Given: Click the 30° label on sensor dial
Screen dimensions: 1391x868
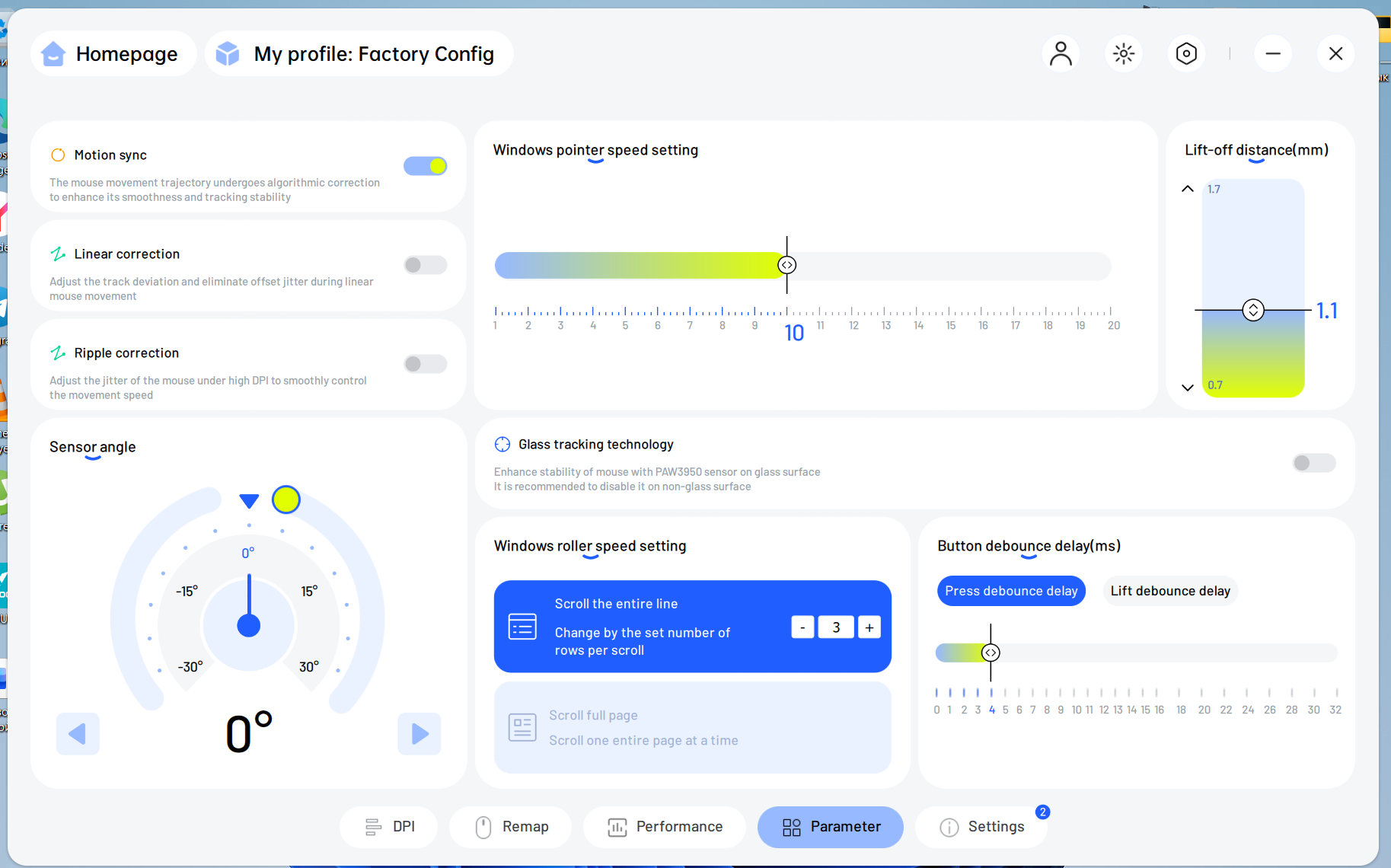Looking at the screenshot, I should point(309,666).
